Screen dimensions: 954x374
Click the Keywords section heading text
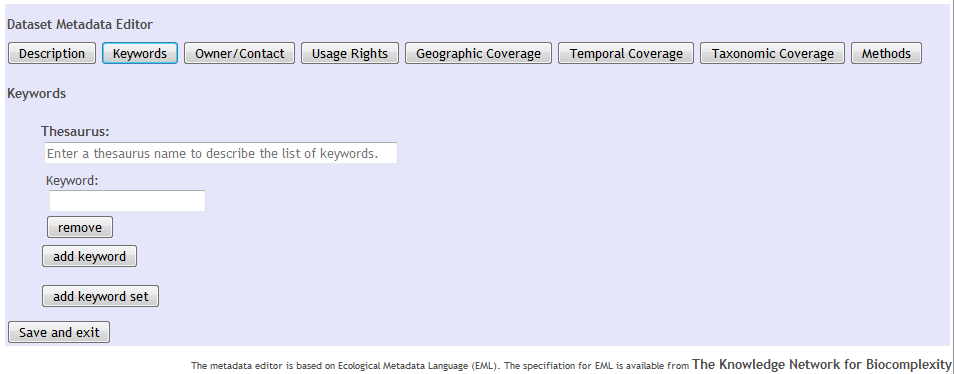pyautogui.click(x=37, y=94)
